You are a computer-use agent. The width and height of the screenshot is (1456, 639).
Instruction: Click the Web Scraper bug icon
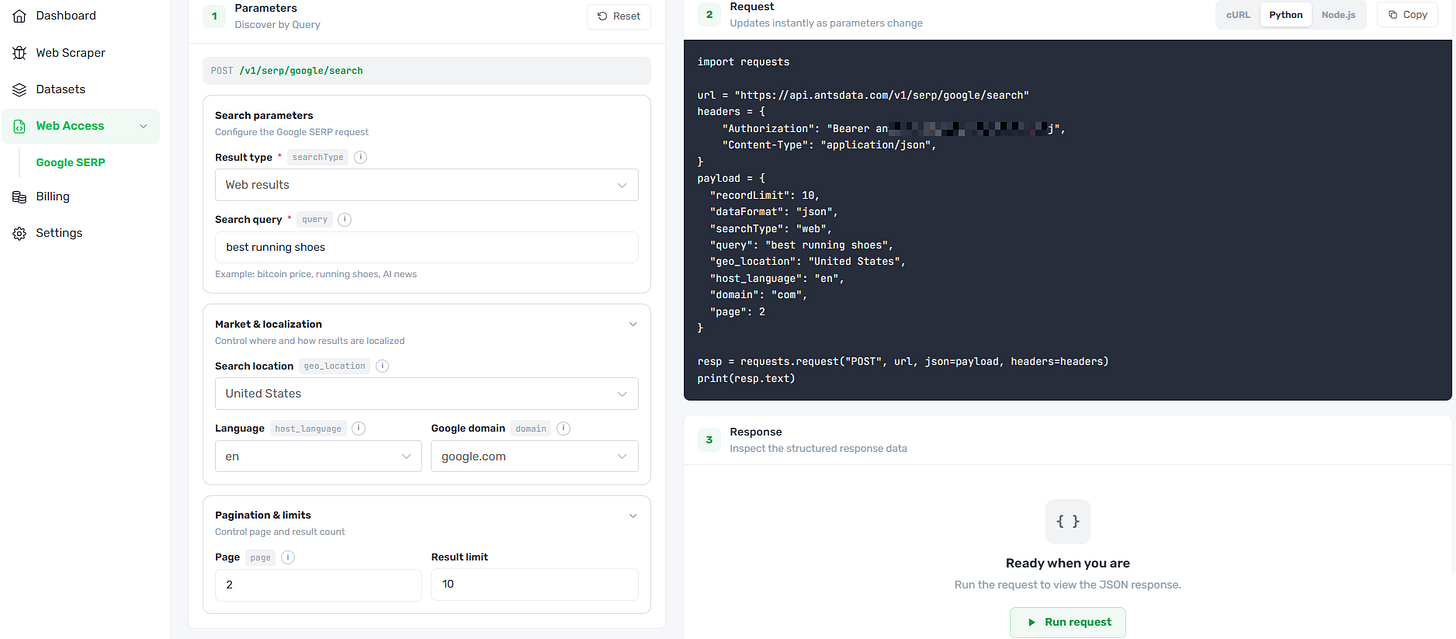[19, 53]
